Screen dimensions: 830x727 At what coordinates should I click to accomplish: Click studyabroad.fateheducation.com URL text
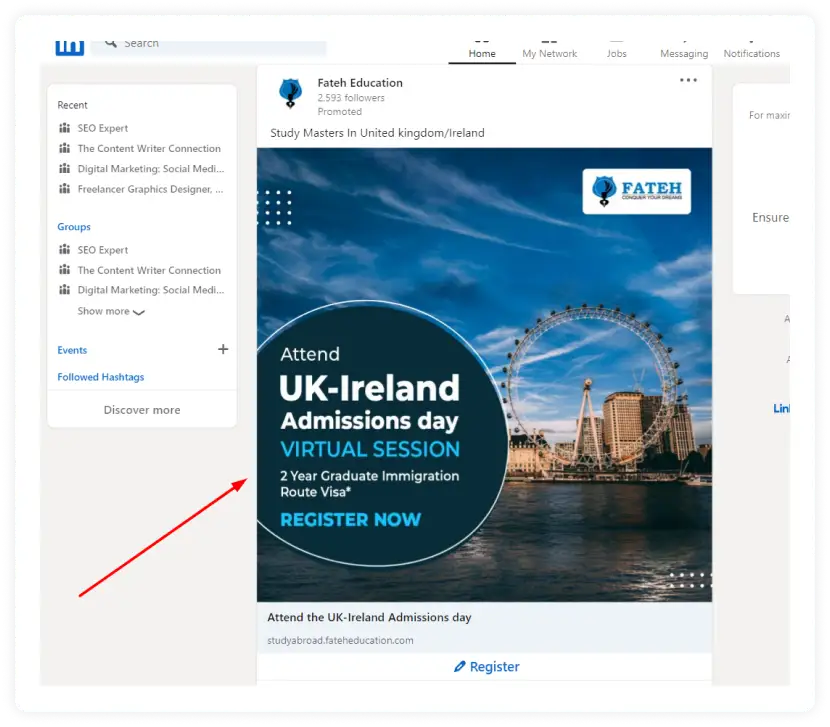click(x=340, y=640)
